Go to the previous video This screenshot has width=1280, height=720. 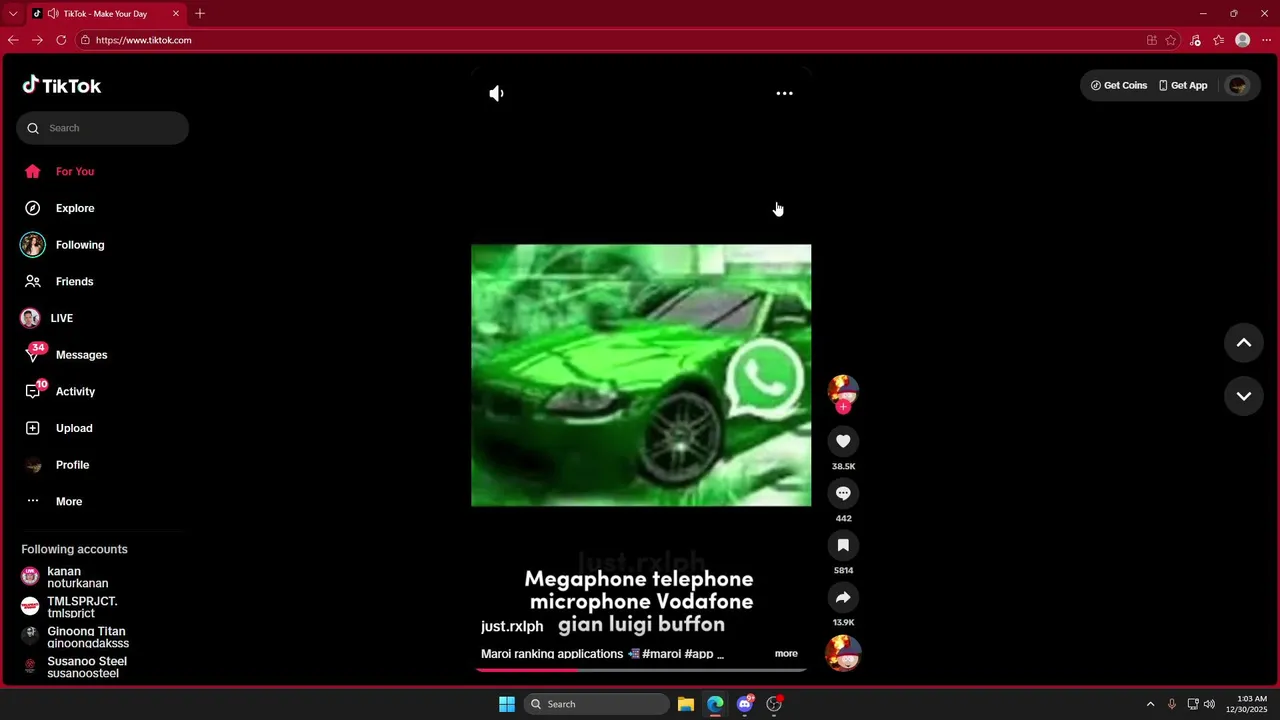tap(1244, 343)
